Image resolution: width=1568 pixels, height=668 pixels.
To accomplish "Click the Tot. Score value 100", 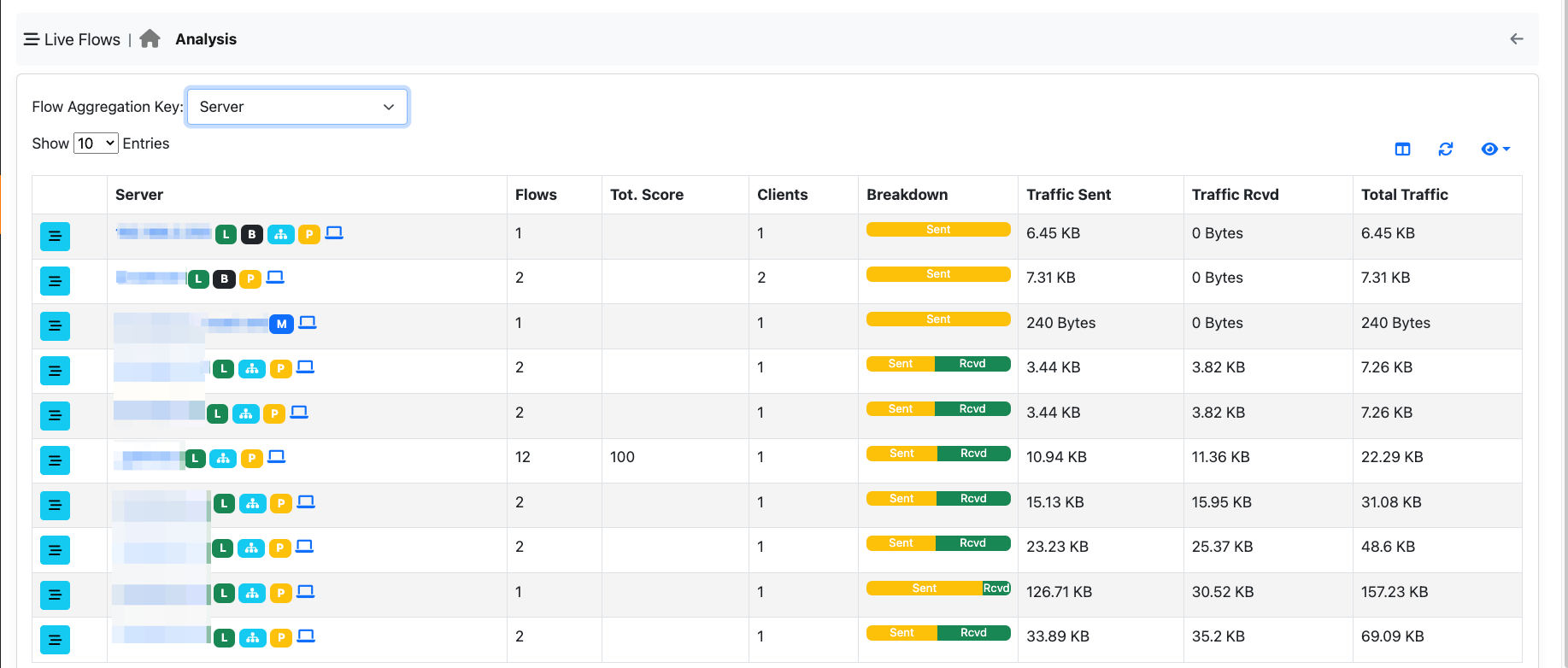I will (x=622, y=457).
